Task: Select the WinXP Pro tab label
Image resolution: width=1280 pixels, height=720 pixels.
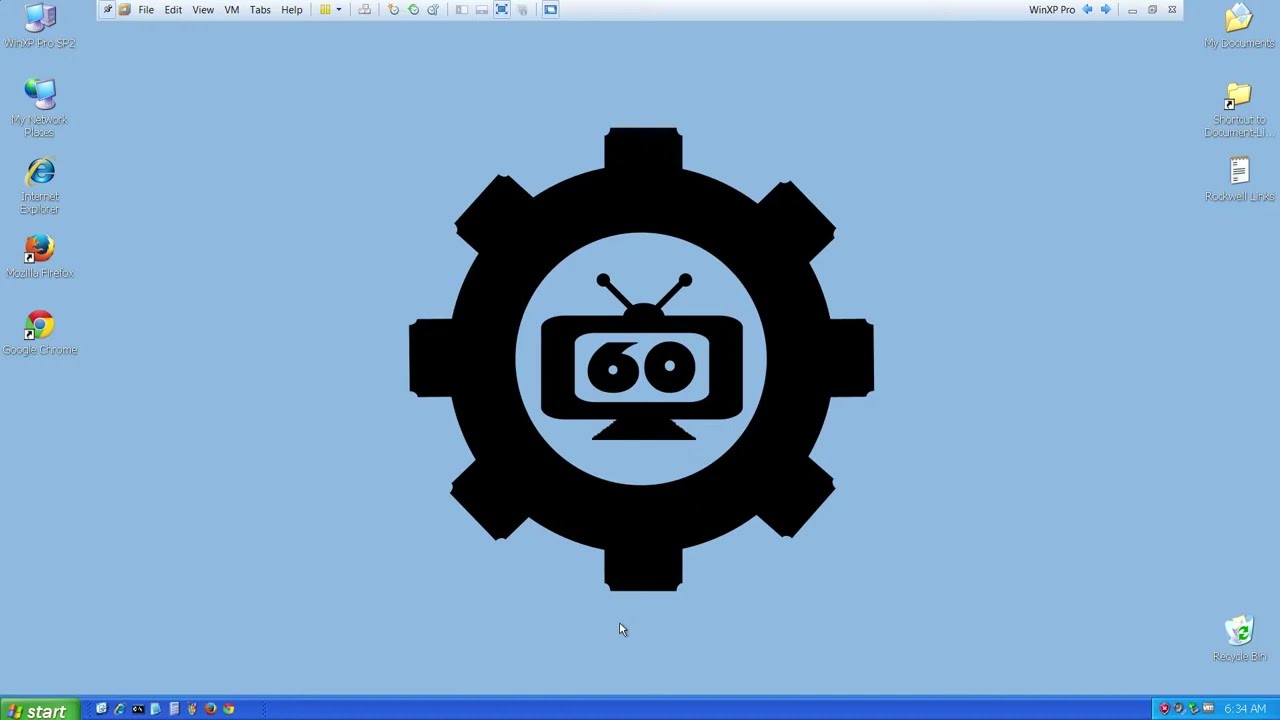Action: (1052, 10)
